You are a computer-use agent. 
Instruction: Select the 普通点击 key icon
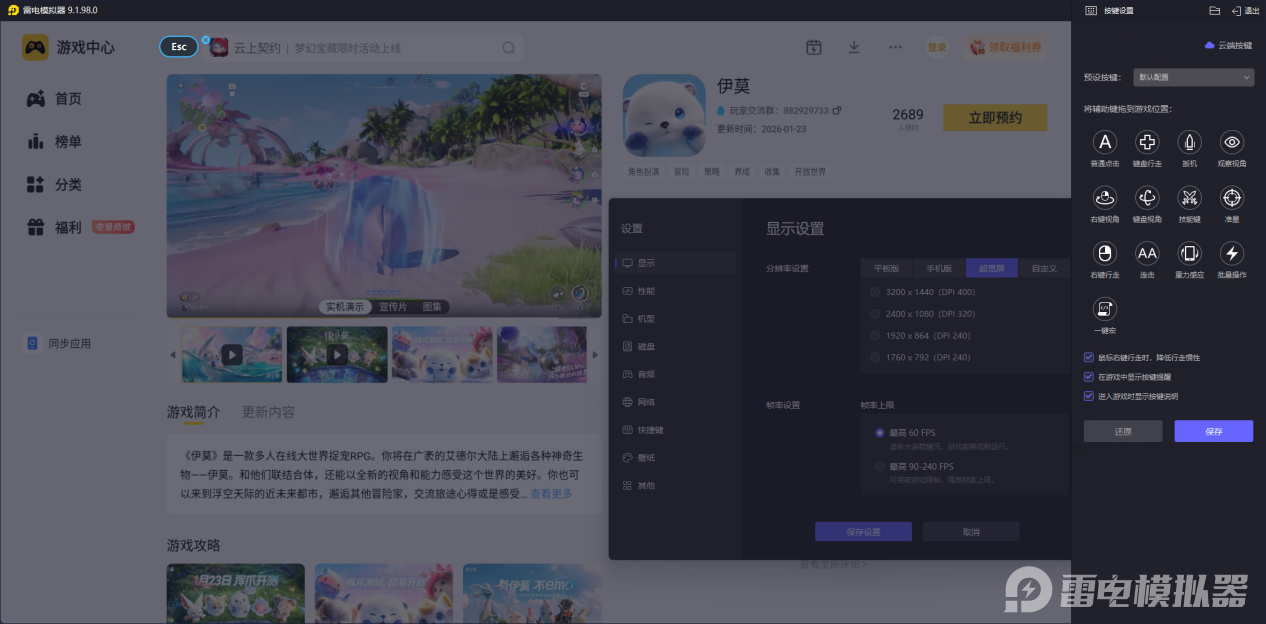[x=1104, y=142]
